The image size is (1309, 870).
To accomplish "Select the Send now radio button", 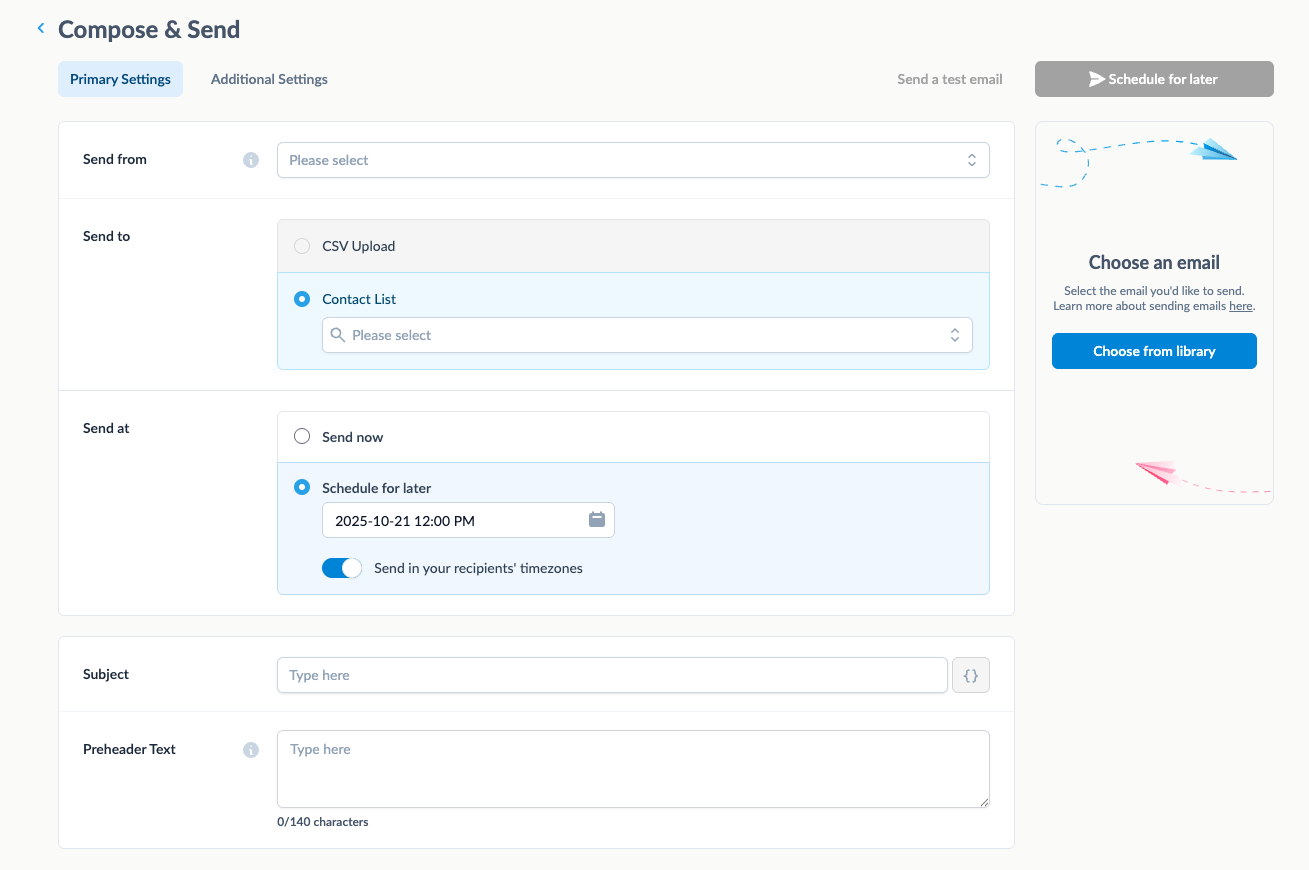I will pyautogui.click(x=302, y=437).
